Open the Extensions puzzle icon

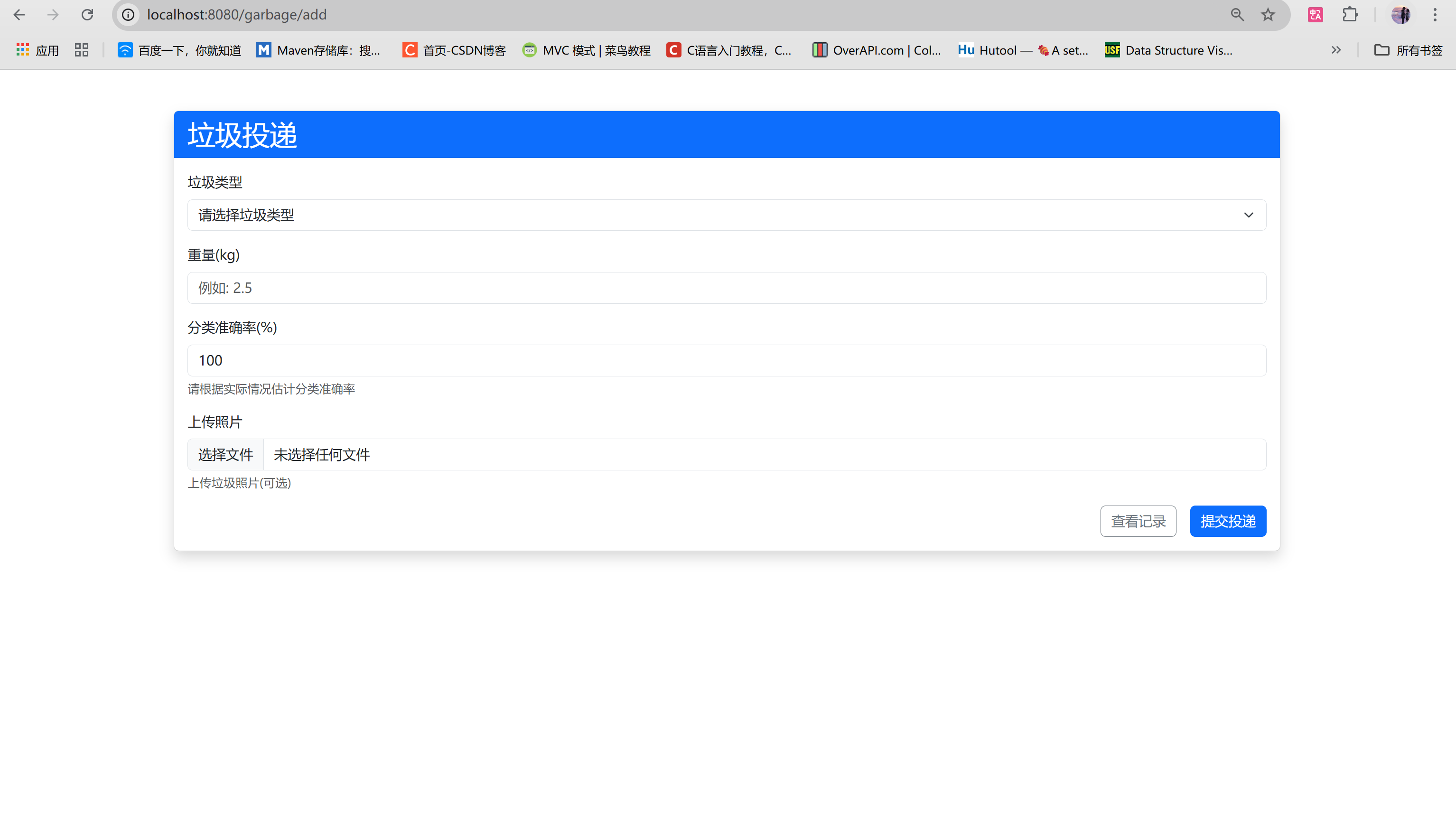[x=1350, y=15]
